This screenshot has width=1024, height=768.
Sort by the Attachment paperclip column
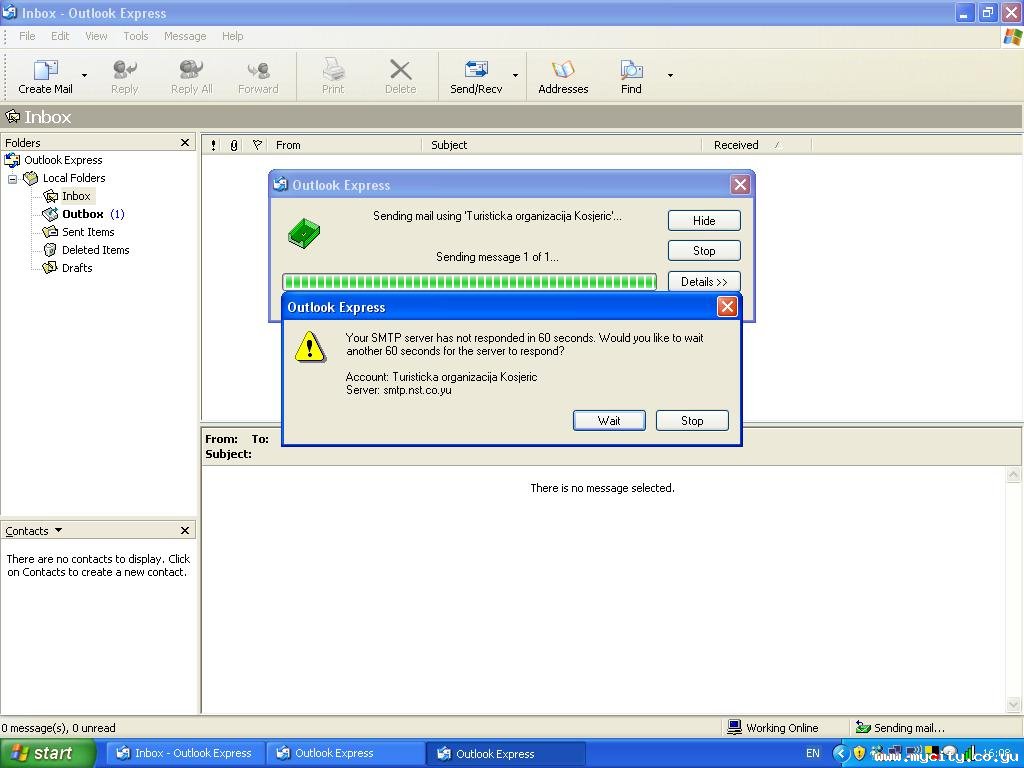(x=234, y=145)
